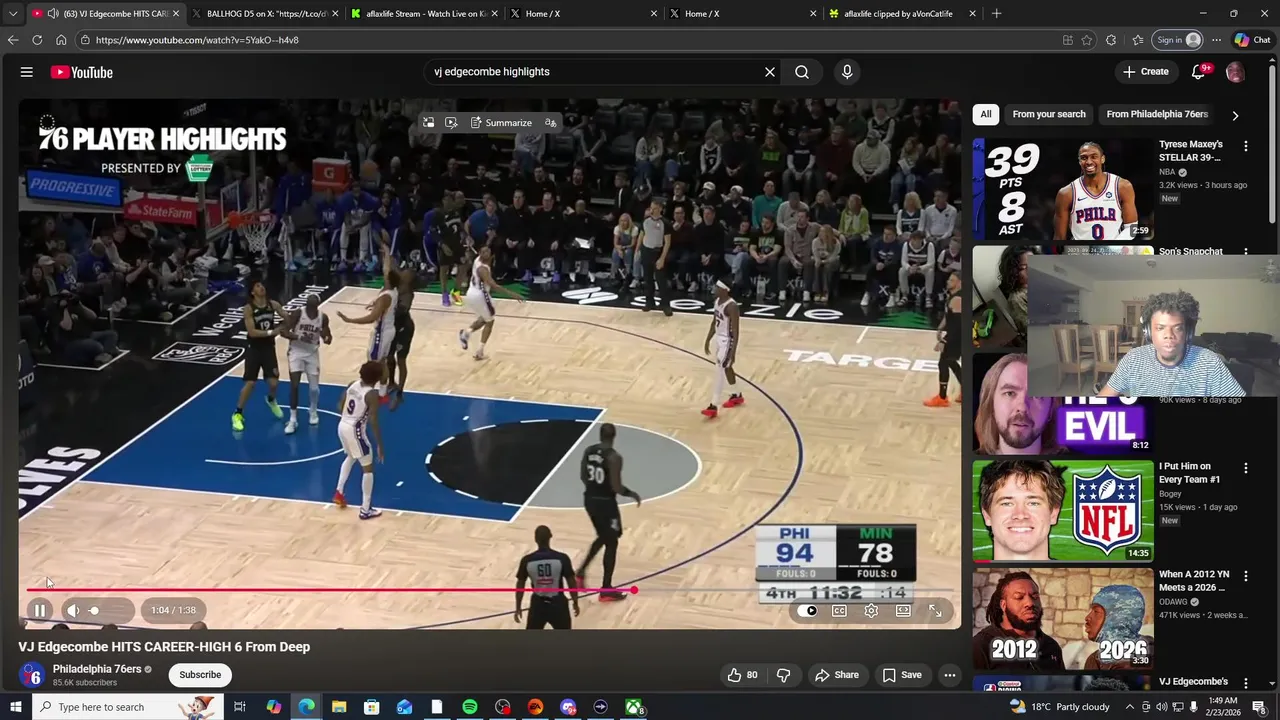Open options for Tyrese Maxey video
Viewport: 1280px width, 720px height.
tap(1246, 146)
